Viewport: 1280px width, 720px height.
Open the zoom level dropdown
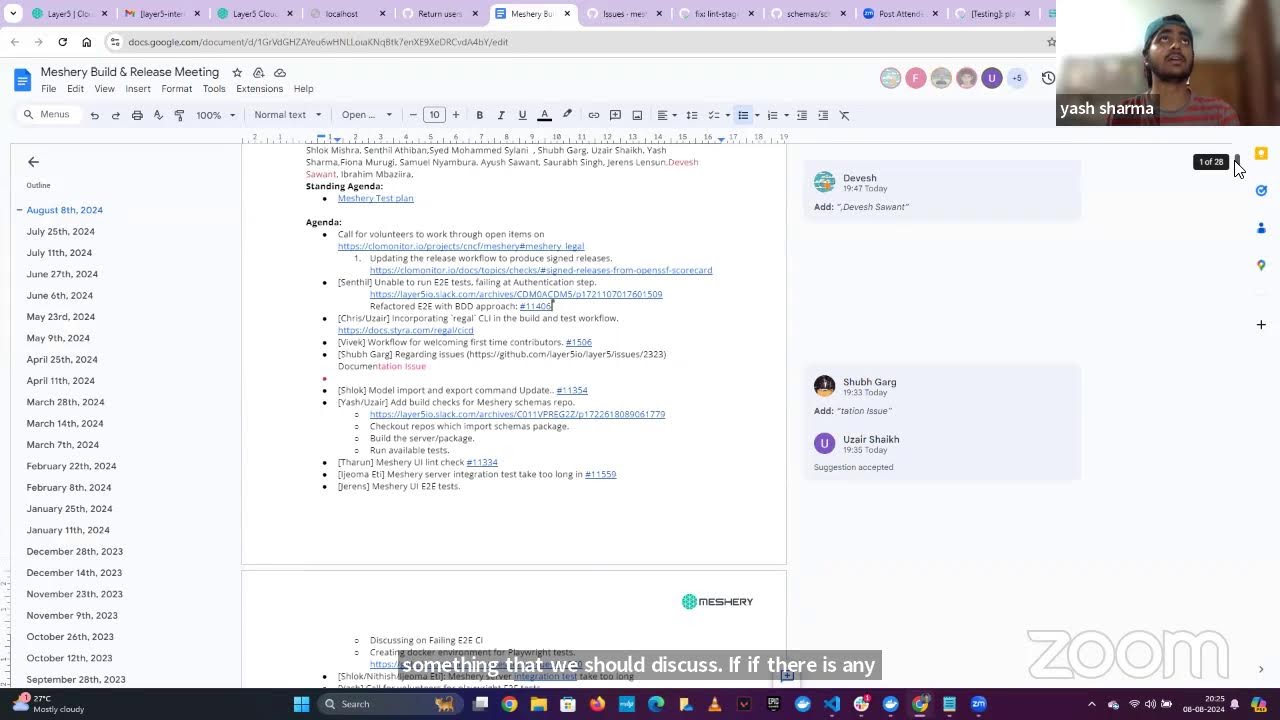click(x=215, y=115)
